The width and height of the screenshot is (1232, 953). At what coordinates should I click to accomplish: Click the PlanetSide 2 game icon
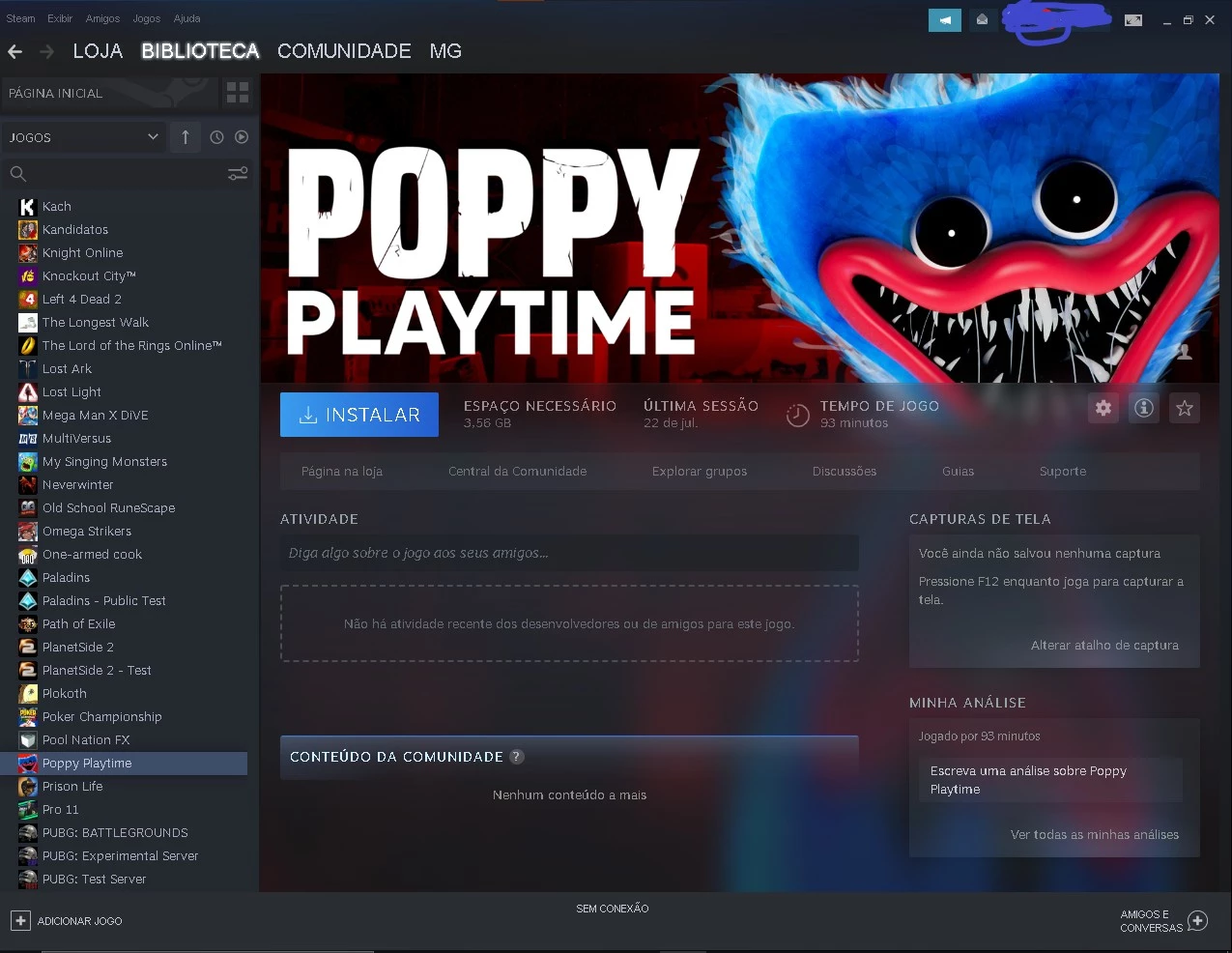coord(28,647)
